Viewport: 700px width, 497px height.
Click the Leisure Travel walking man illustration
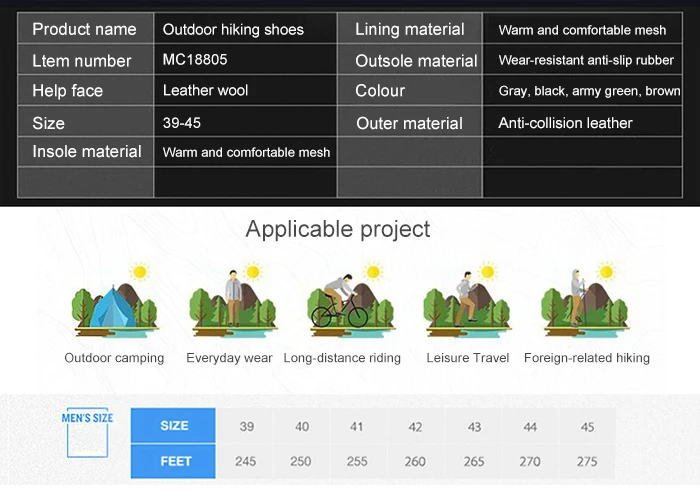[467, 299]
